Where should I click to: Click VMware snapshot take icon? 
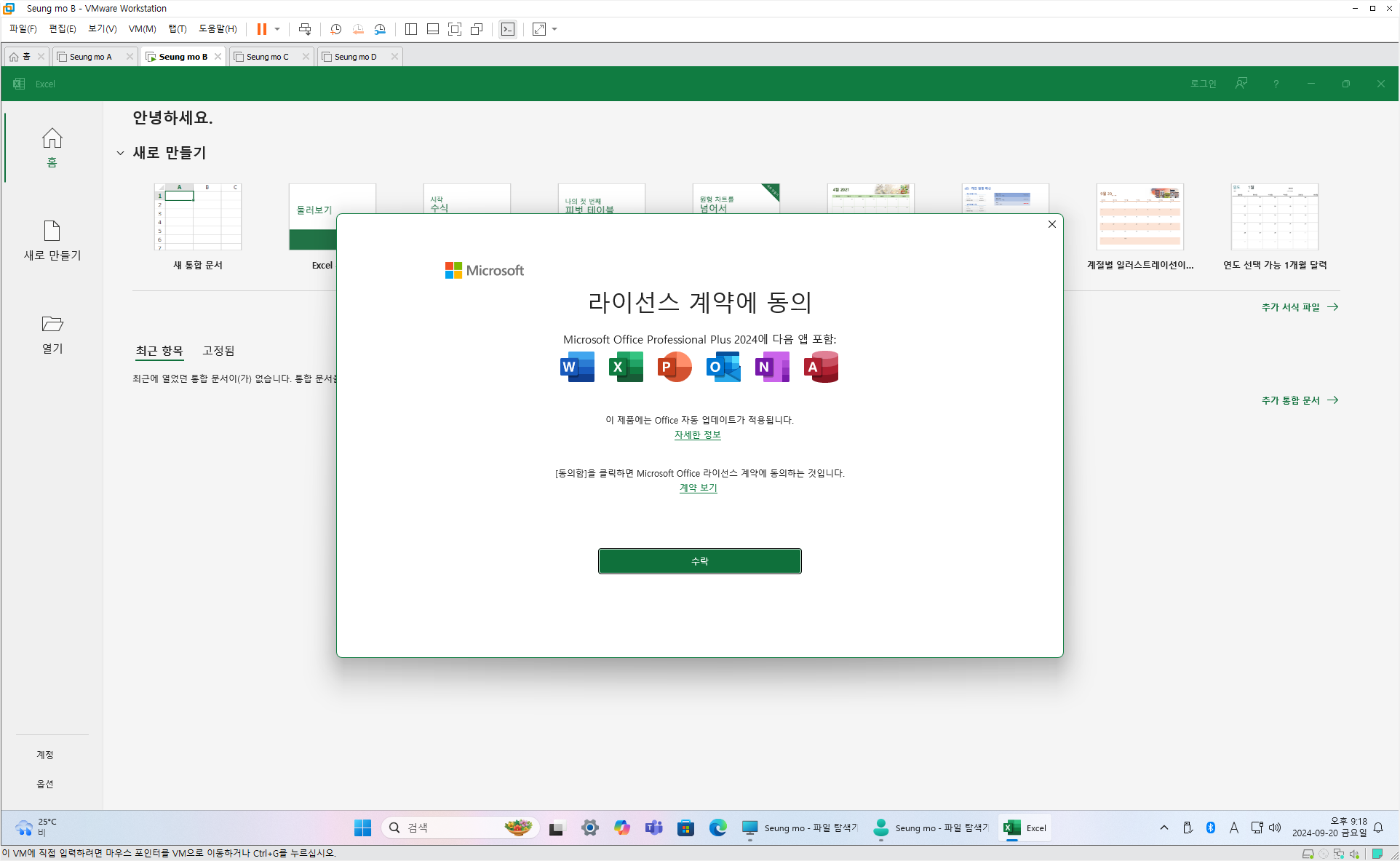335,29
